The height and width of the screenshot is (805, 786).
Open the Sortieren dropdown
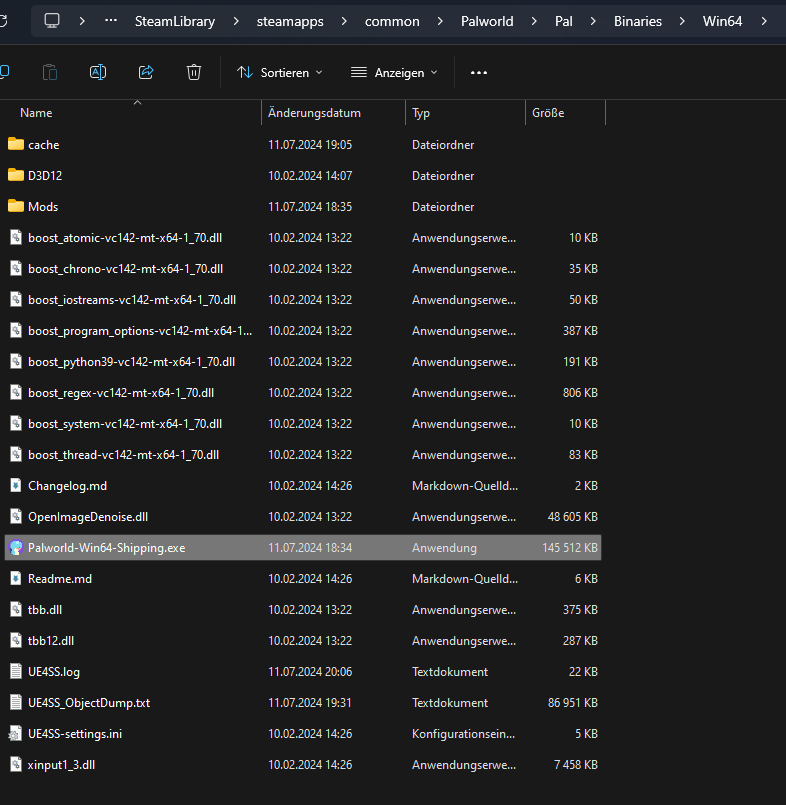tap(280, 73)
